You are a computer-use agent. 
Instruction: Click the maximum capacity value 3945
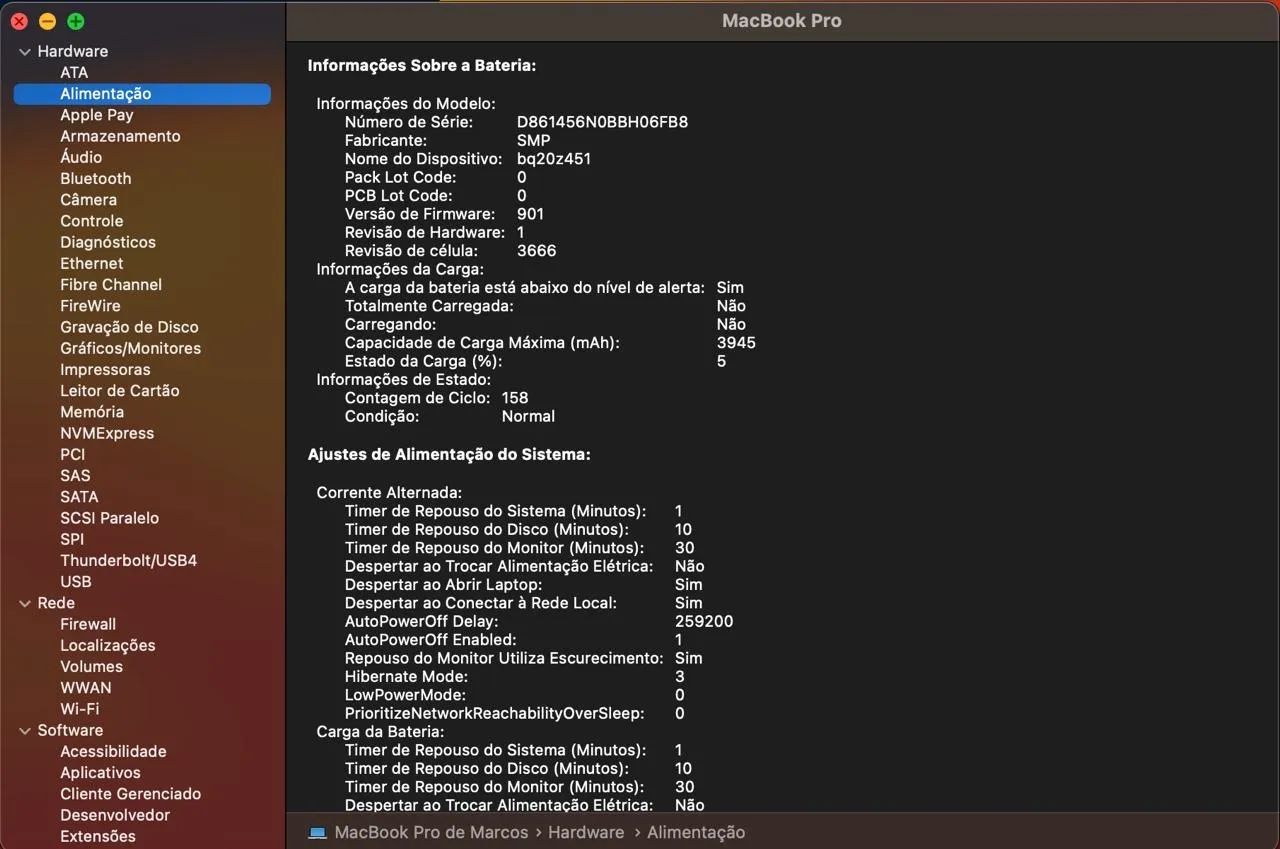coord(736,343)
